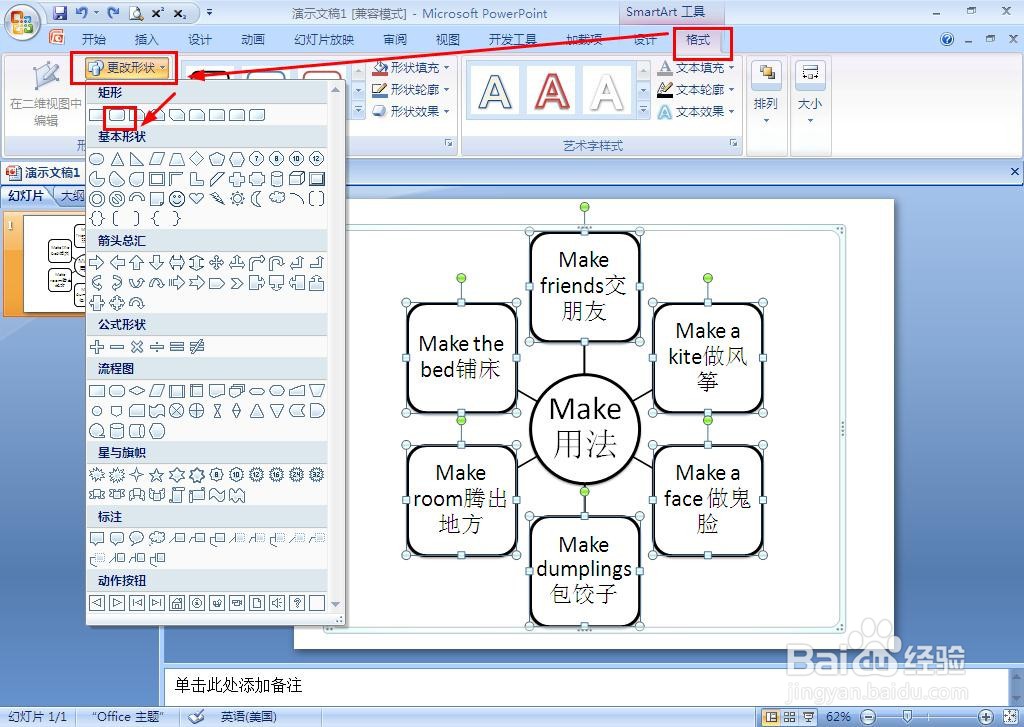The height and width of the screenshot is (727, 1024).
Task: Click the Print Preview icon
Action: tap(136, 12)
